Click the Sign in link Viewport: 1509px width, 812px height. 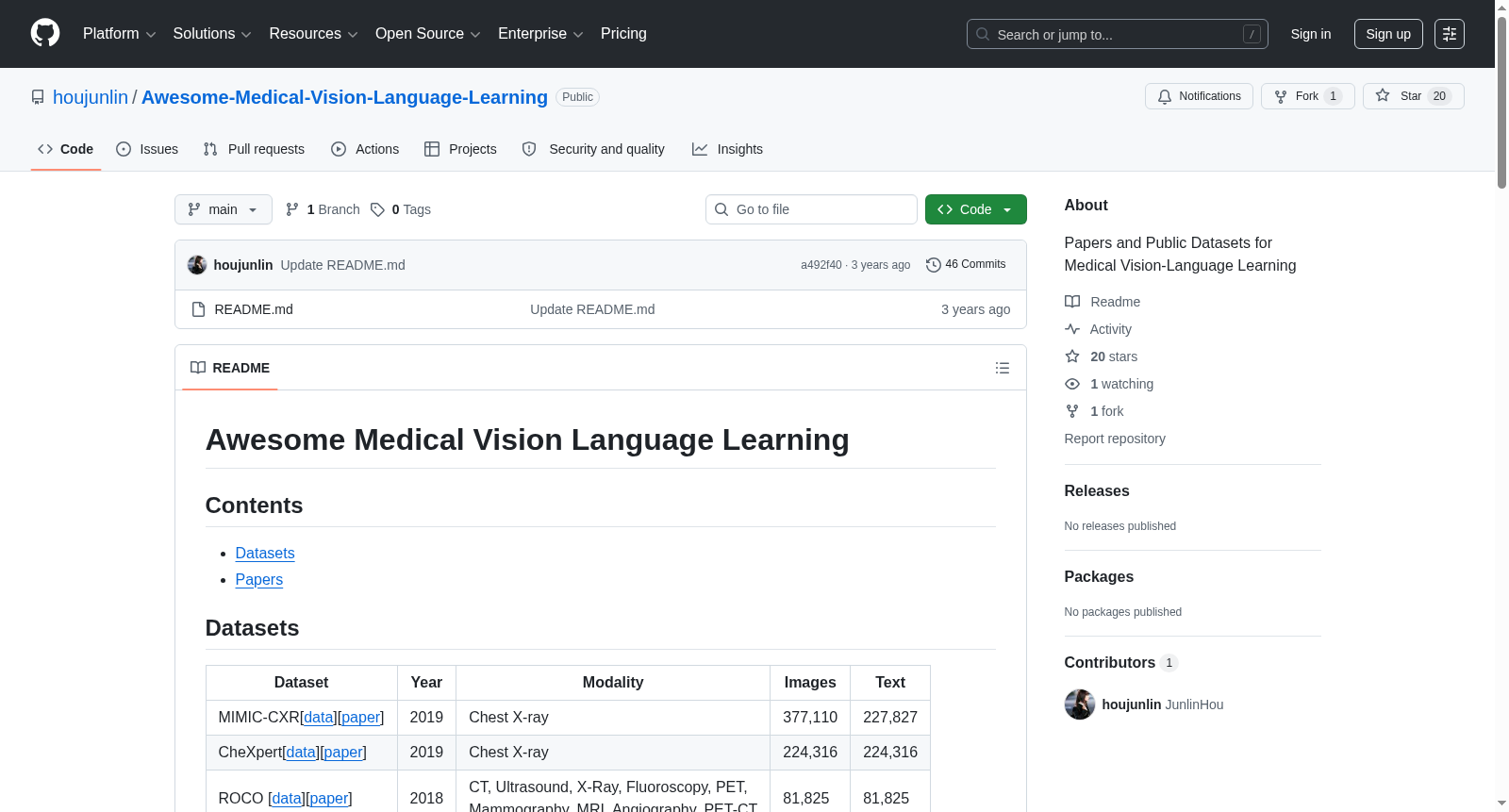coord(1311,34)
